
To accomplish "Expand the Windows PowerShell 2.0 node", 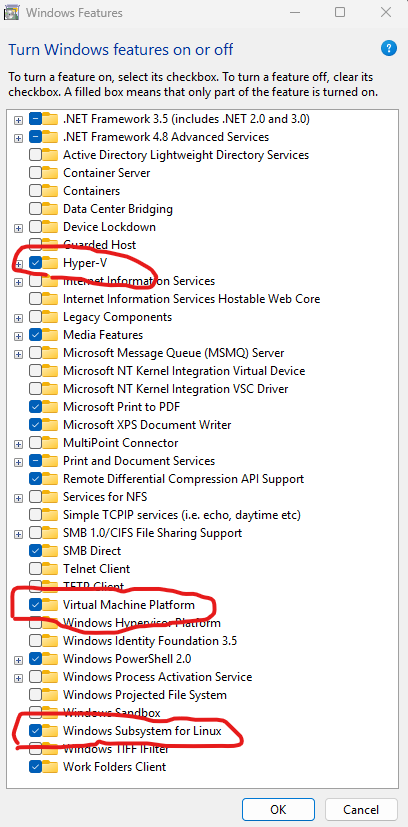I will (18, 659).
